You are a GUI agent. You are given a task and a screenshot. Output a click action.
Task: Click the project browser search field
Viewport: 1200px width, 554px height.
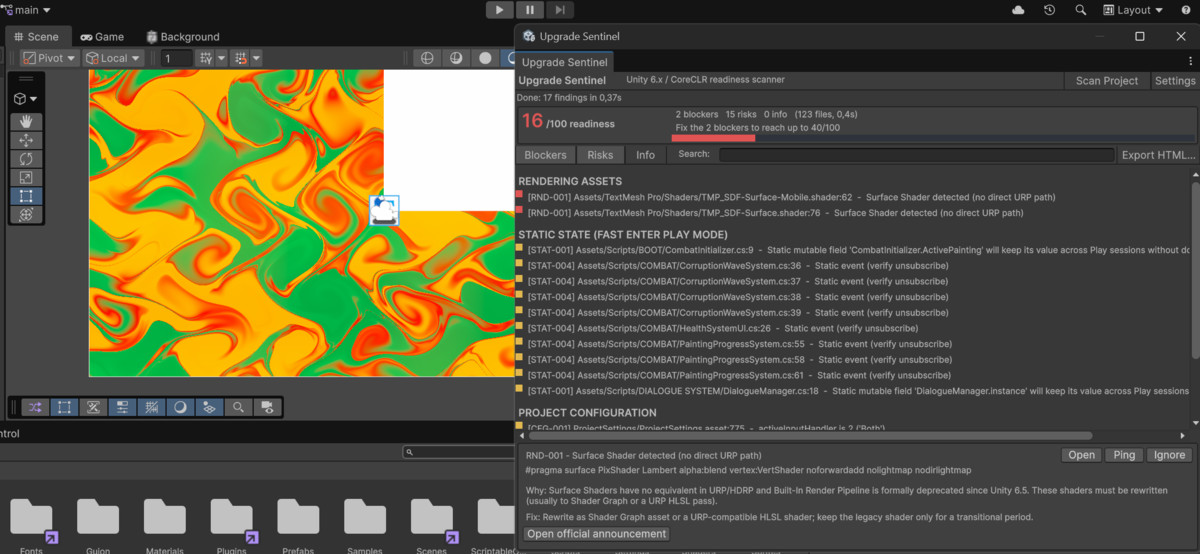pyautogui.click(x=460, y=453)
